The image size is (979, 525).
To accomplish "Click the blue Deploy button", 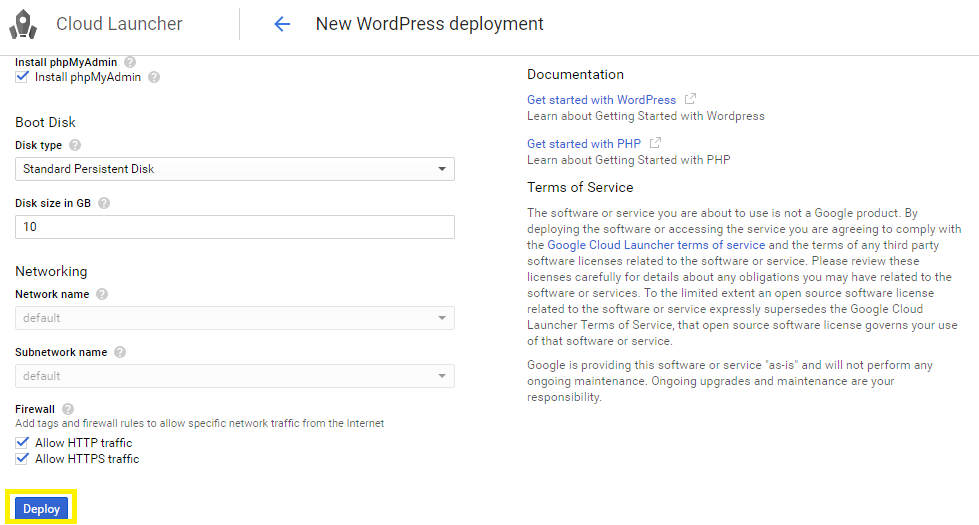I will click(x=41, y=509).
